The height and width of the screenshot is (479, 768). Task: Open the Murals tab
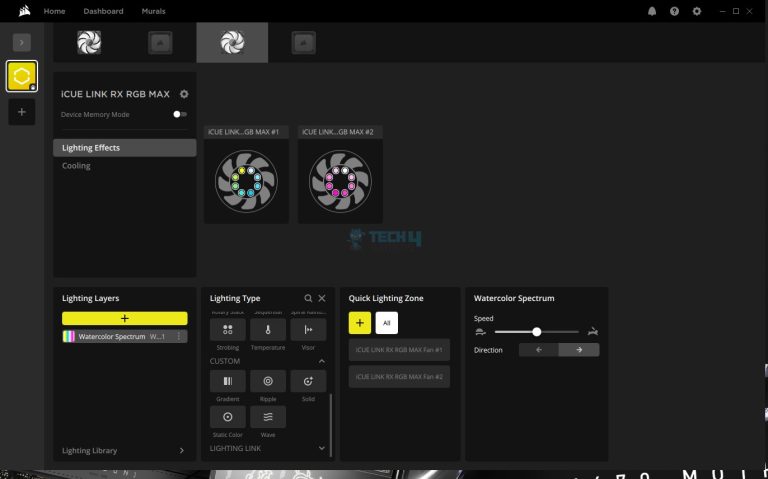coord(153,11)
